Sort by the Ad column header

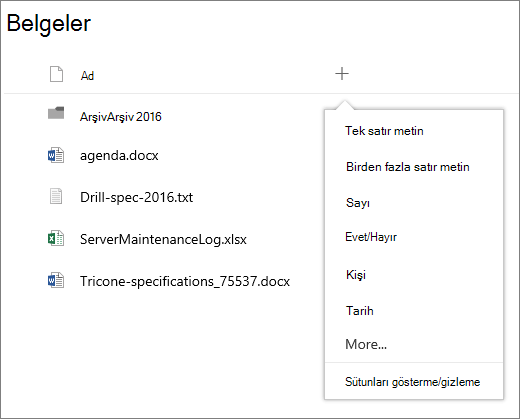click(87, 76)
